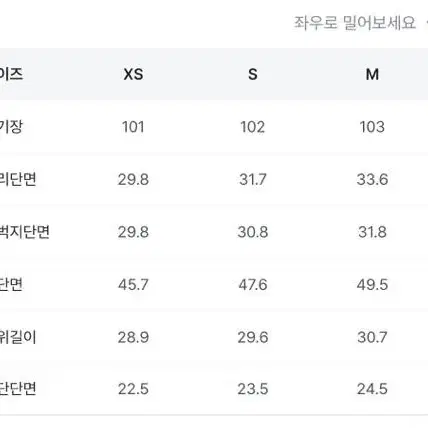Click the M value 33.6
The width and height of the screenshot is (428, 428).
372,180
